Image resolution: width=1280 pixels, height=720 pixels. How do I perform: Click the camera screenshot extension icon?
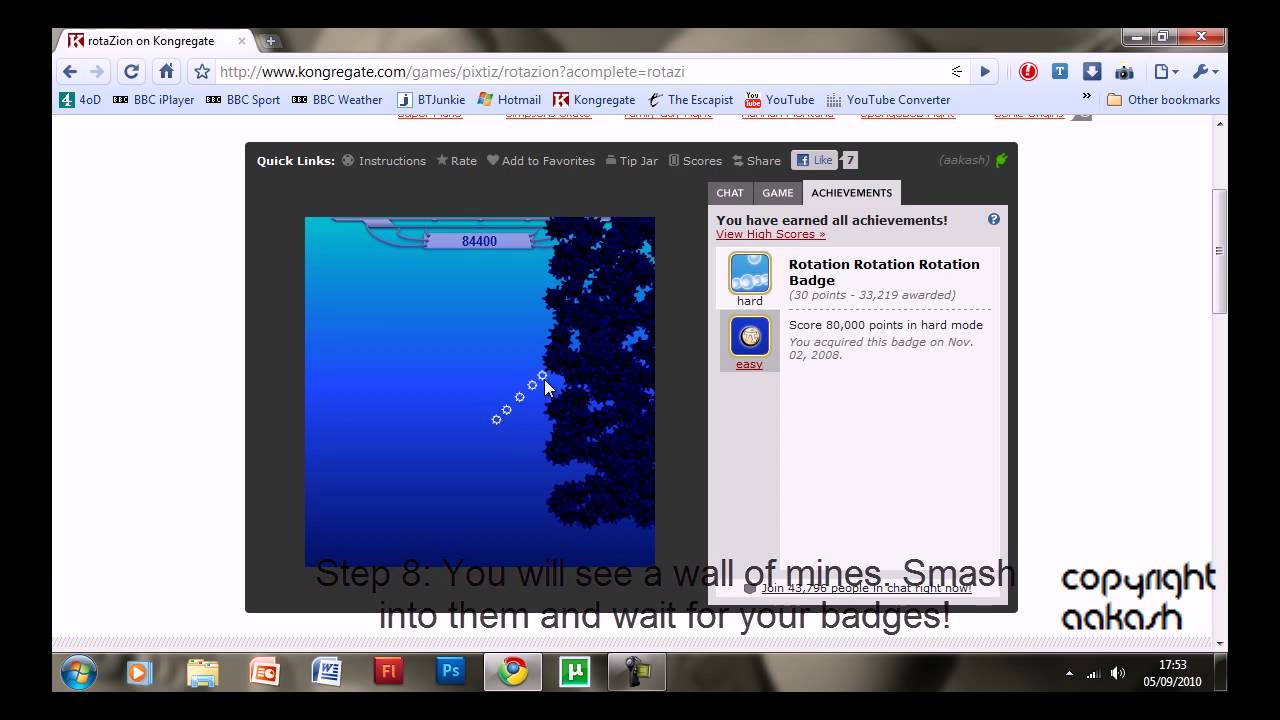click(1124, 72)
